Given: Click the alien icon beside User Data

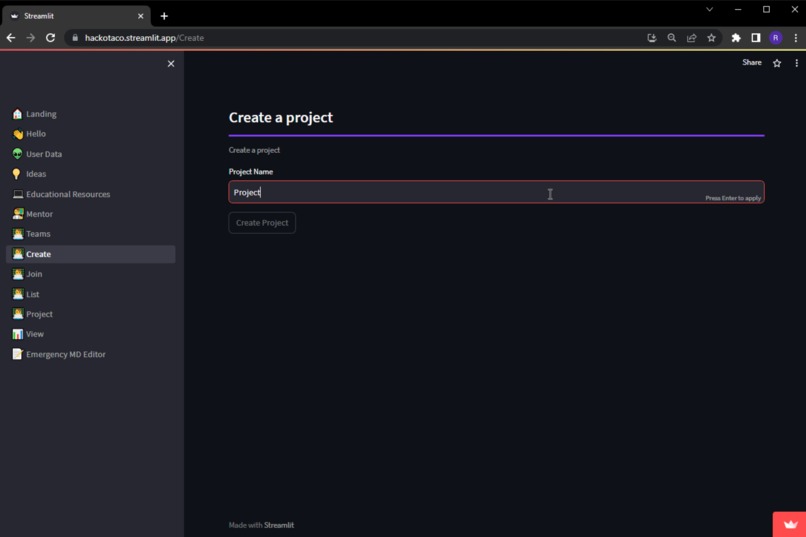Looking at the screenshot, I should click(17, 154).
